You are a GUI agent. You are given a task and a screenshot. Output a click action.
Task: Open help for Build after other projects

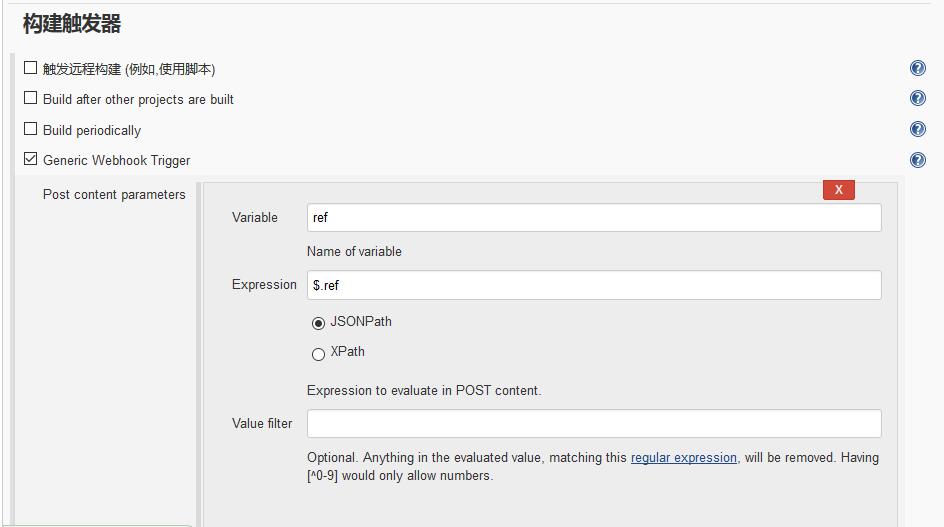pos(918,98)
